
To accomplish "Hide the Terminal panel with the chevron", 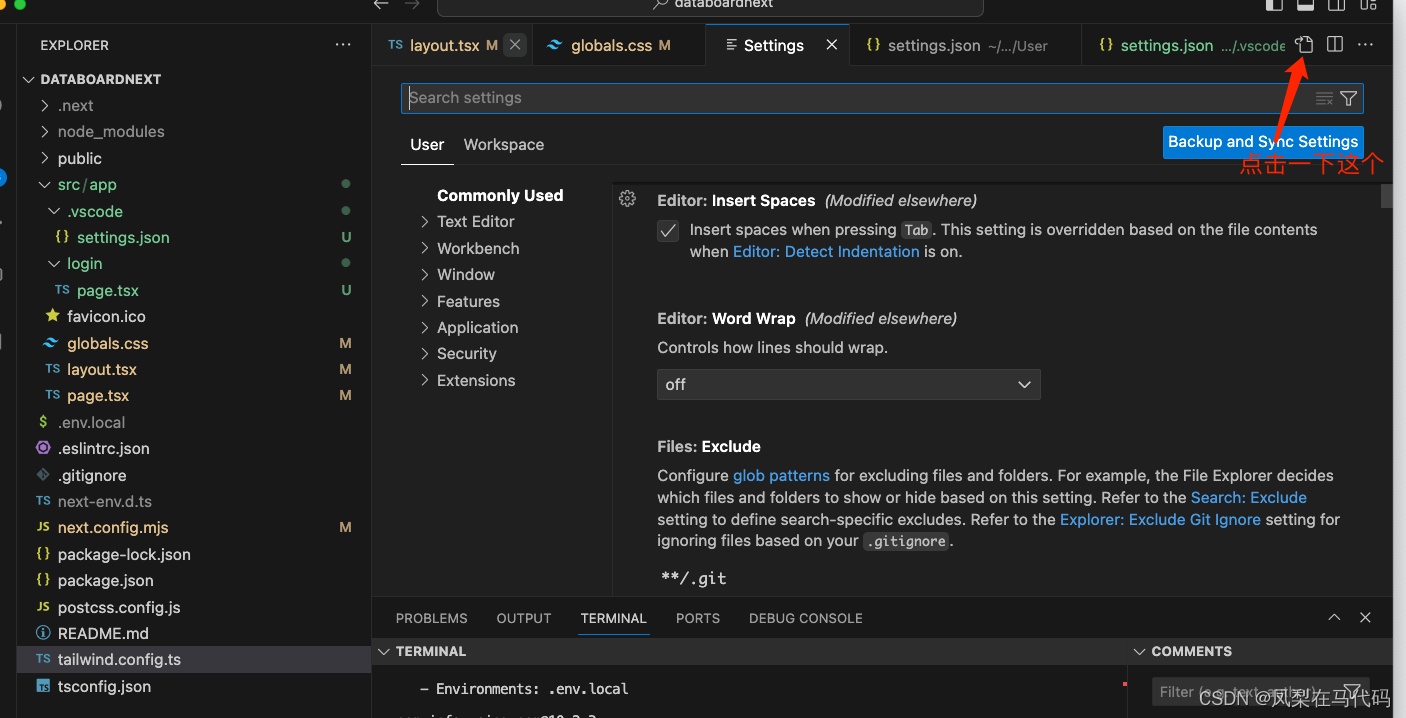I will click(x=1334, y=617).
